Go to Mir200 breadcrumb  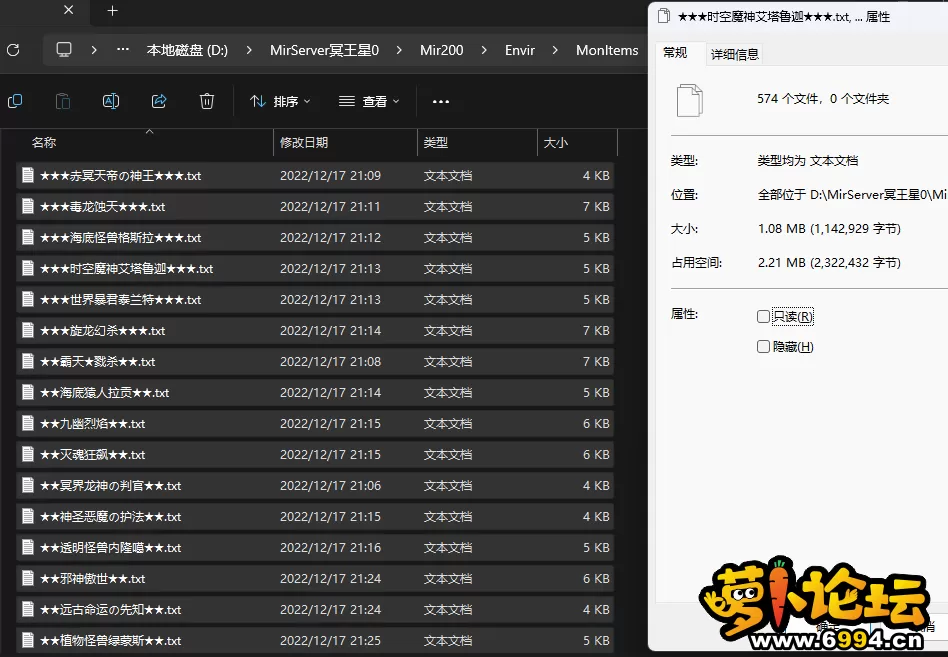tap(441, 50)
